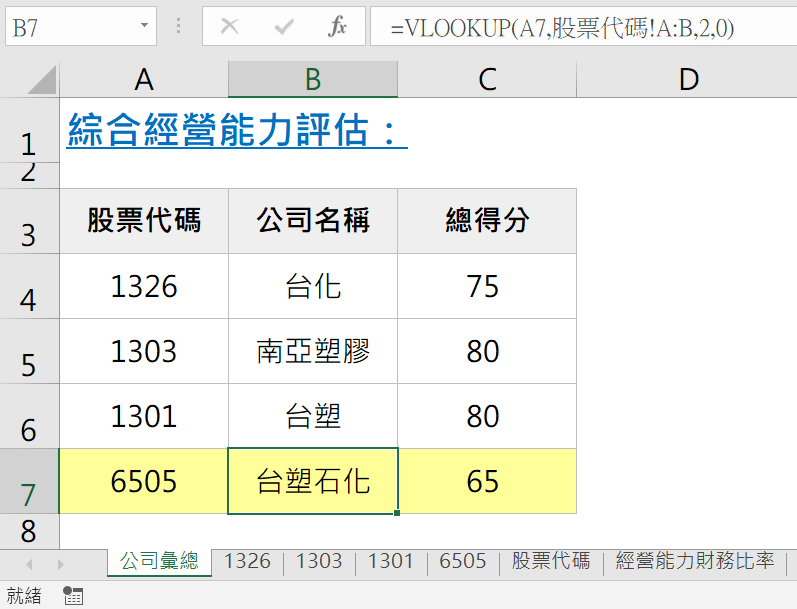Select the 公司名稱 header cell
The image size is (797, 609).
[x=313, y=221]
